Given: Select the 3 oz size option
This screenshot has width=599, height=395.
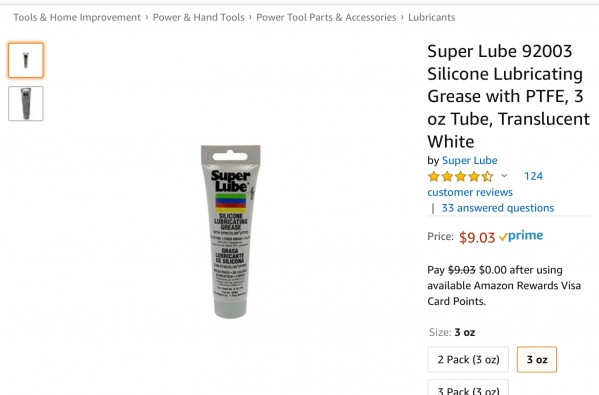Looking at the screenshot, I should (537, 359).
